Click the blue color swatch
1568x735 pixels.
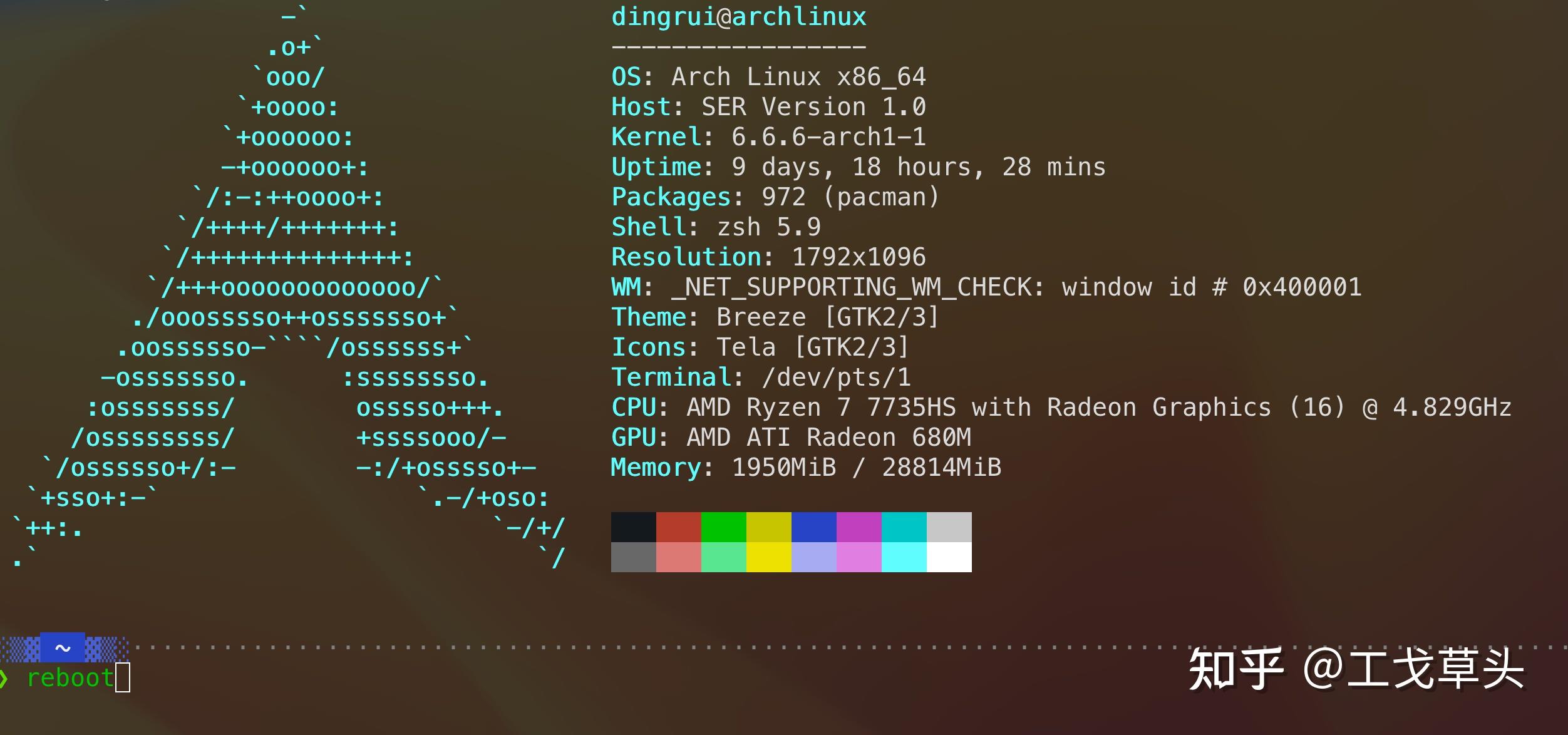pyautogui.click(x=814, y=527)
